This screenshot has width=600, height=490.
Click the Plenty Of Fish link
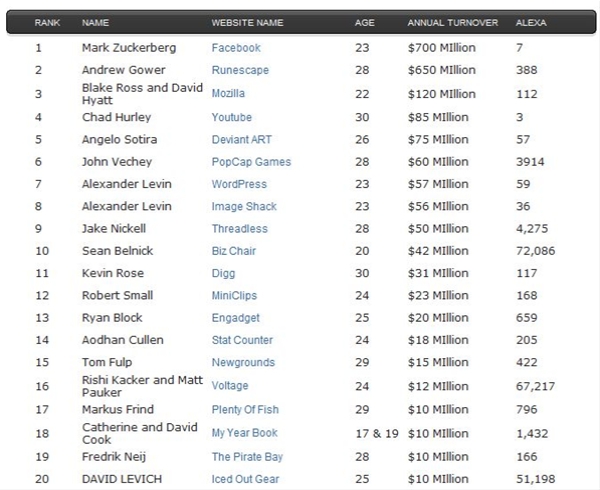(x=245, y=410)
